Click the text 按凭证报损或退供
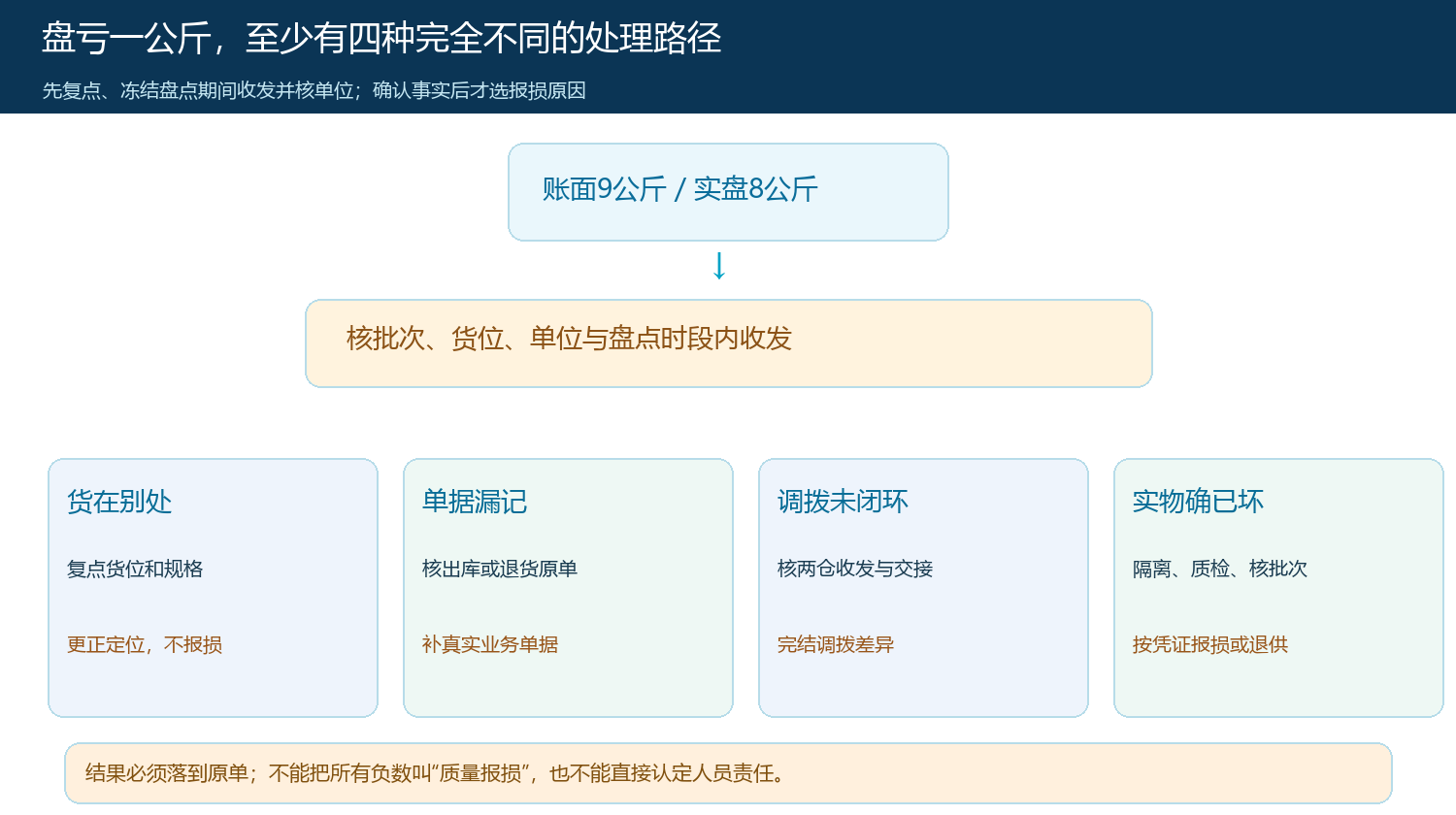 point(1210,644)
